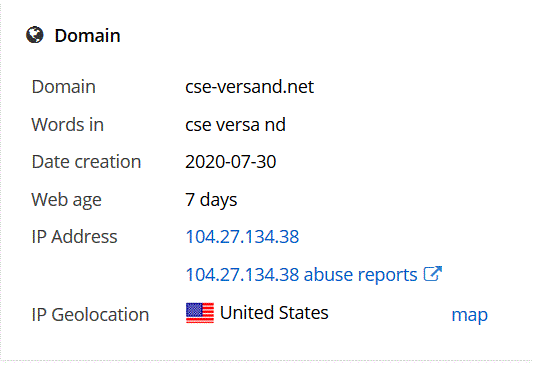Click the 'IP Geolocation' row label
The height and width of the screenshot is (366, 533).
click(x=90, y=314)
